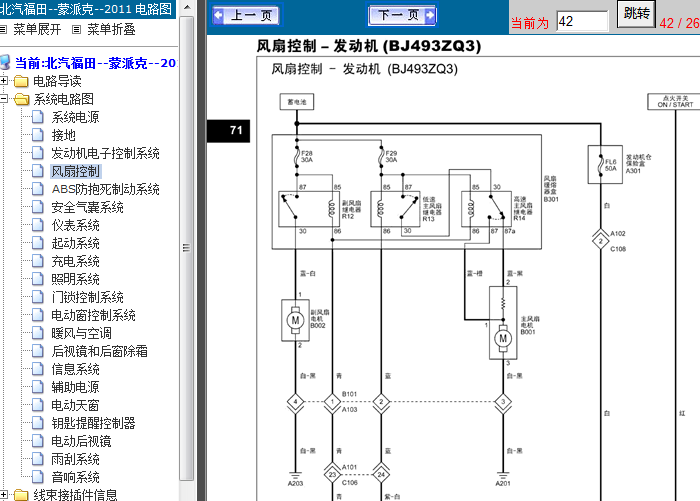Viewport: 700px width, 501px height.
Task: Open 起动系统 page
Action: (x=75, y=243)
